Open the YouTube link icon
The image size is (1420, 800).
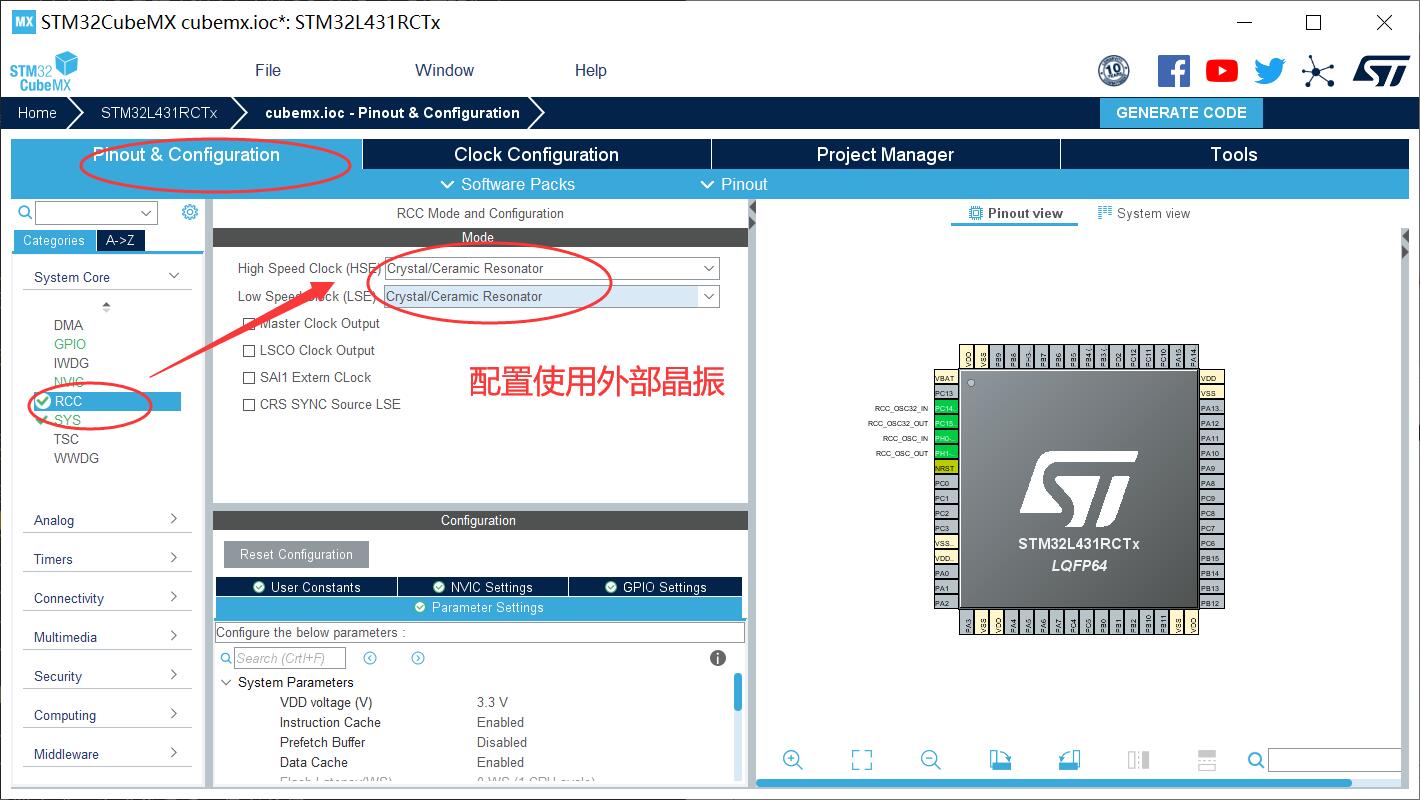coord(1222,71)
